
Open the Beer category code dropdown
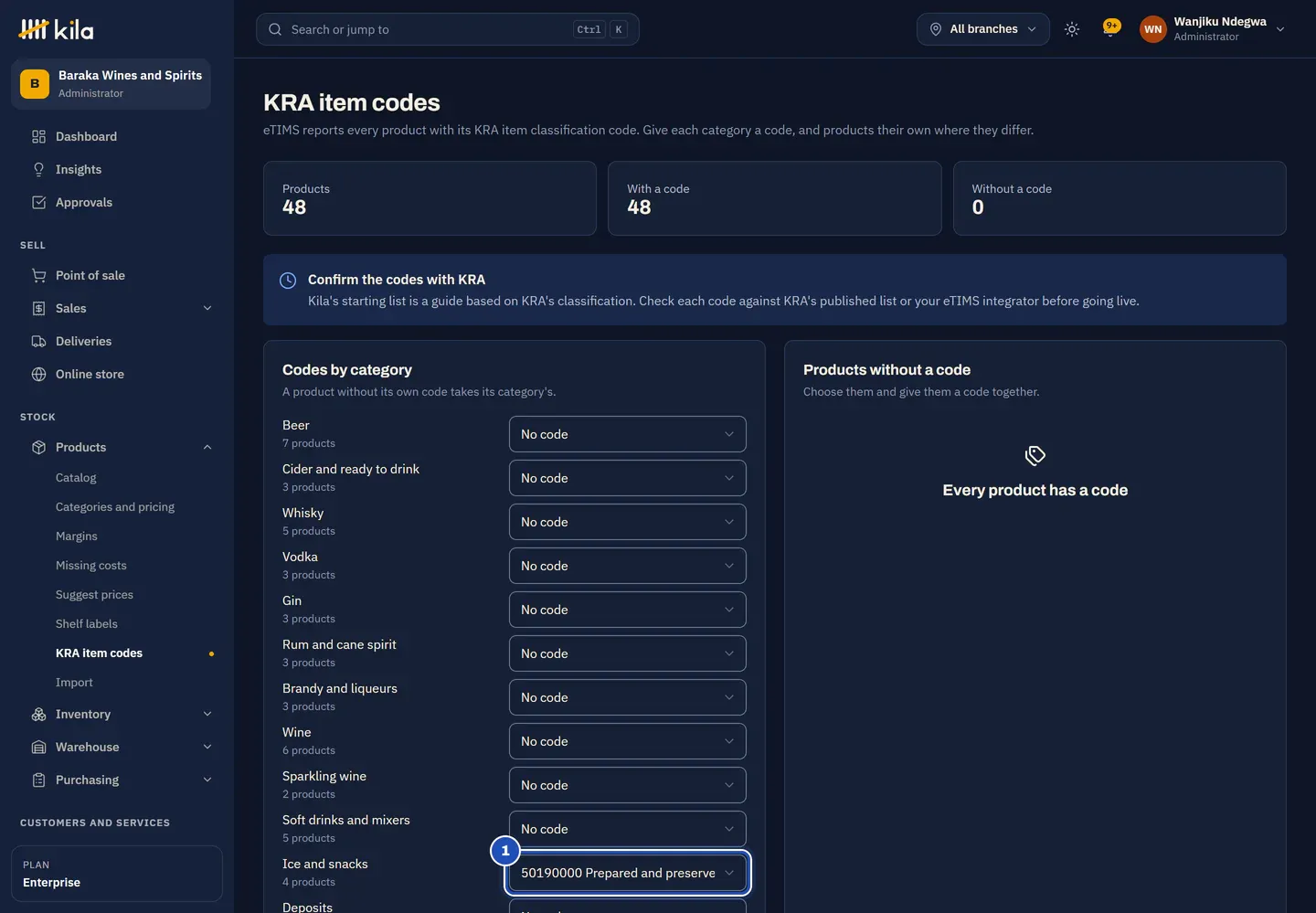(628, 434)
